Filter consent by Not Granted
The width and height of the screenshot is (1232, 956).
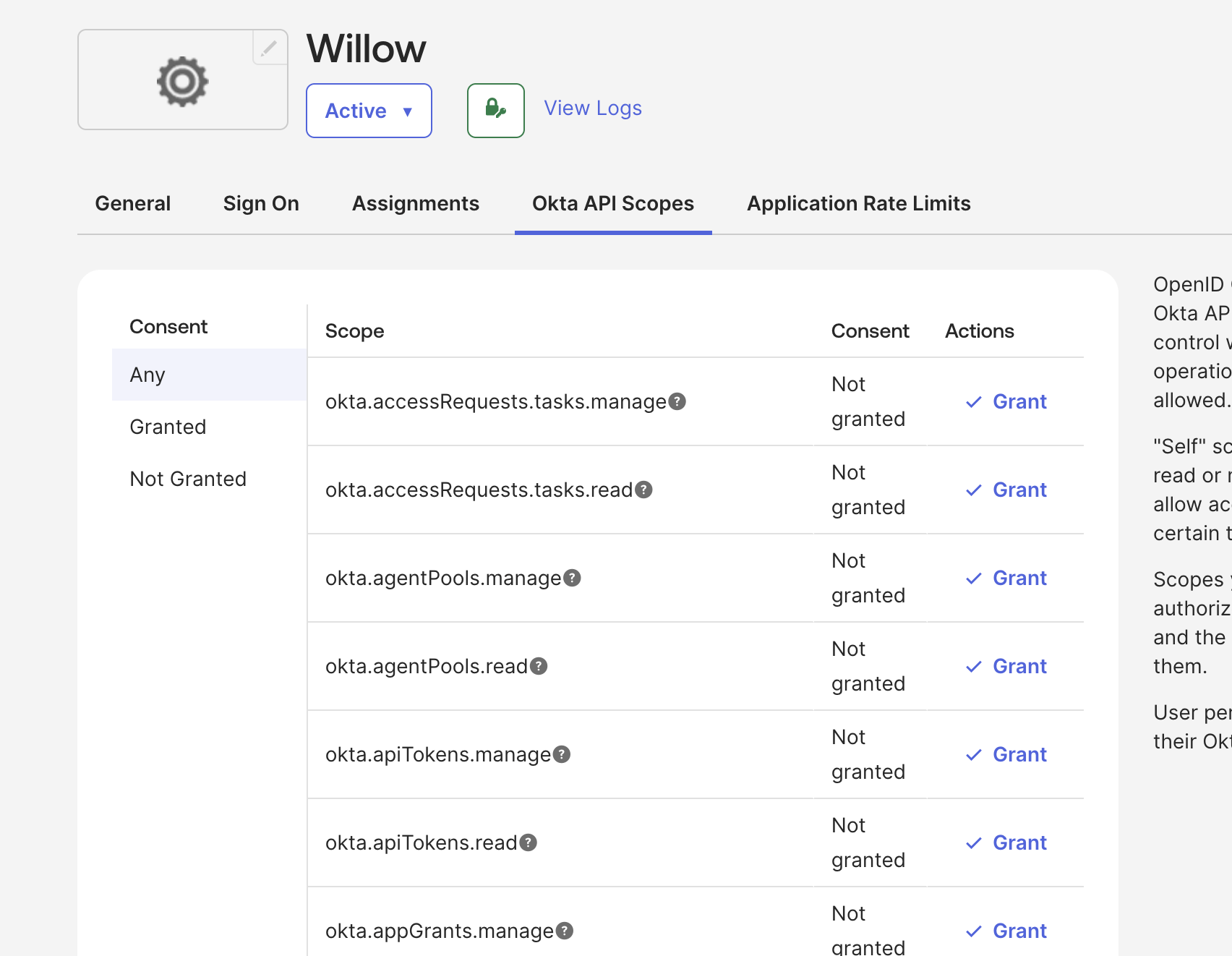pos(210,479)
